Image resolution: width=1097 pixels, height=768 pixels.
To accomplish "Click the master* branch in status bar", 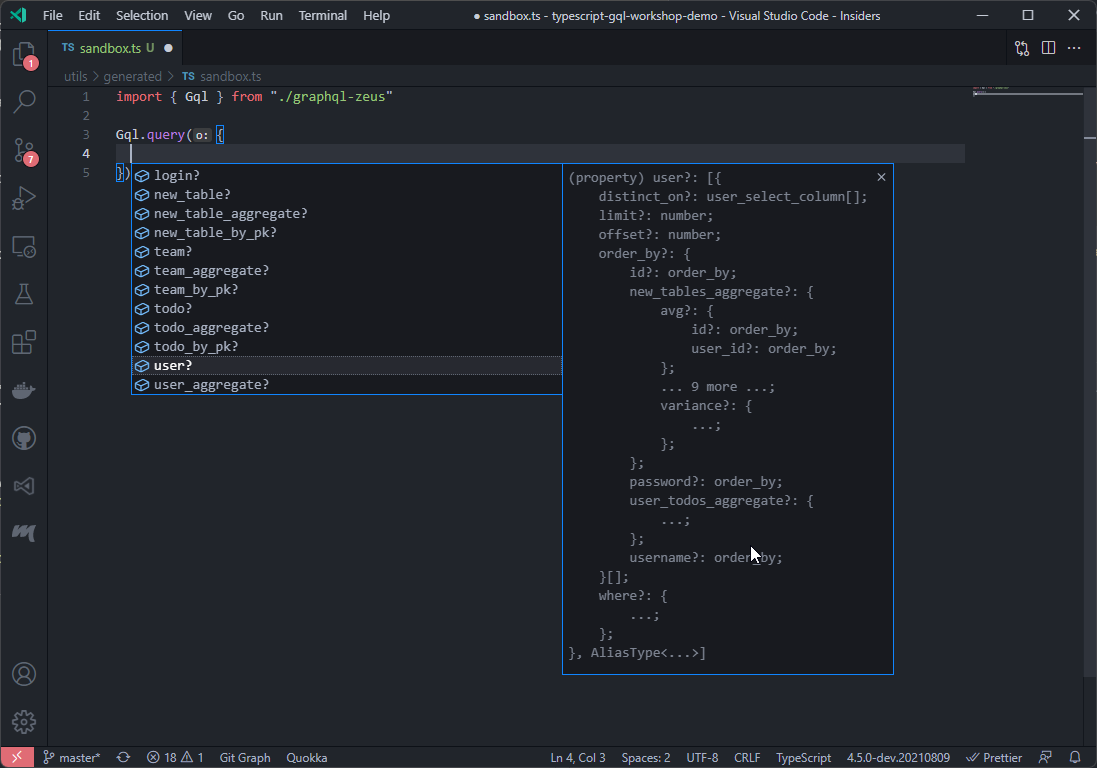I will click(72, 758).
